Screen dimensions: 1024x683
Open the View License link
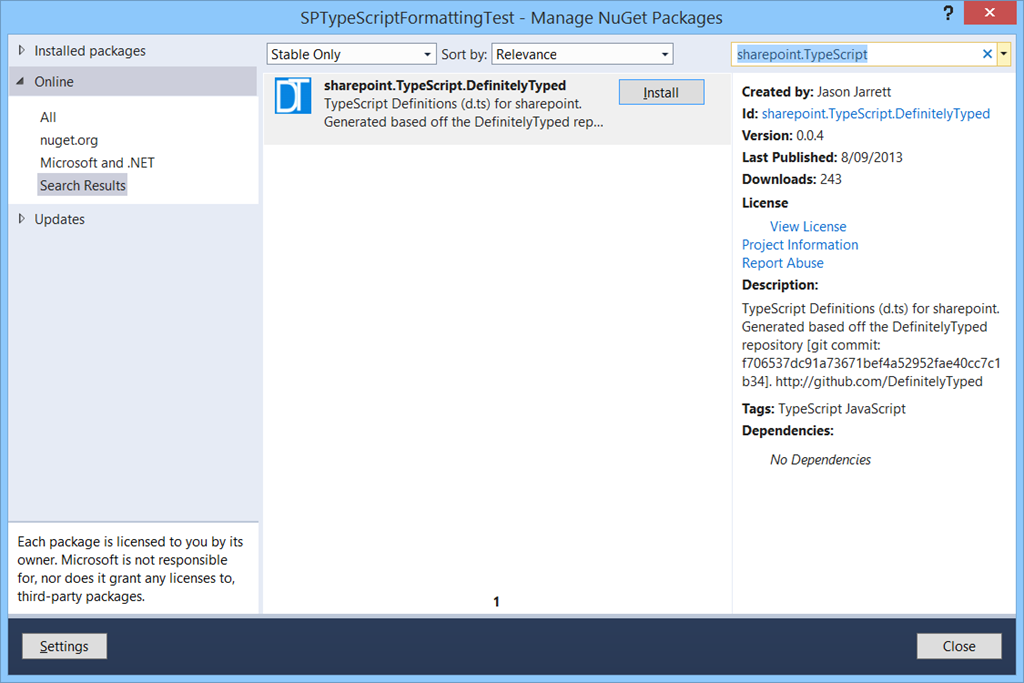(x=808, y=227)
